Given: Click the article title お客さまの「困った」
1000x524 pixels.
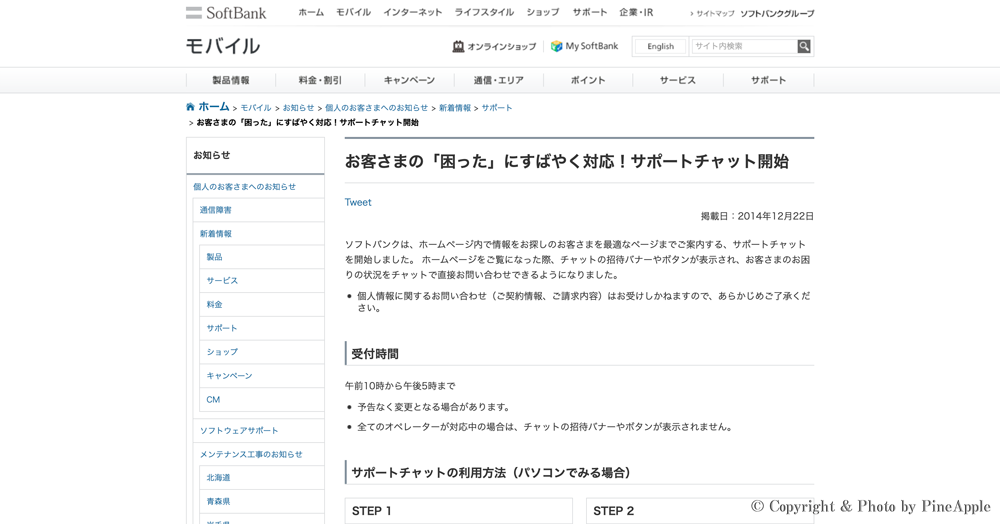Looking at the screenshot, I should 567,161.
